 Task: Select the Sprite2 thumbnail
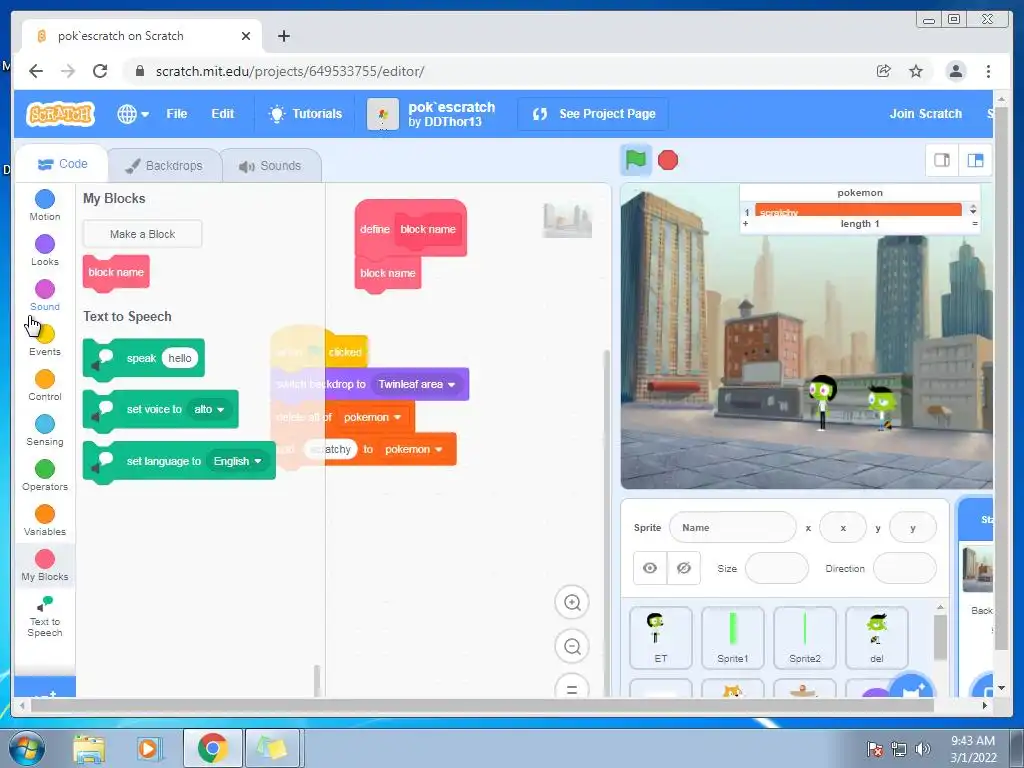coord(805,637)
